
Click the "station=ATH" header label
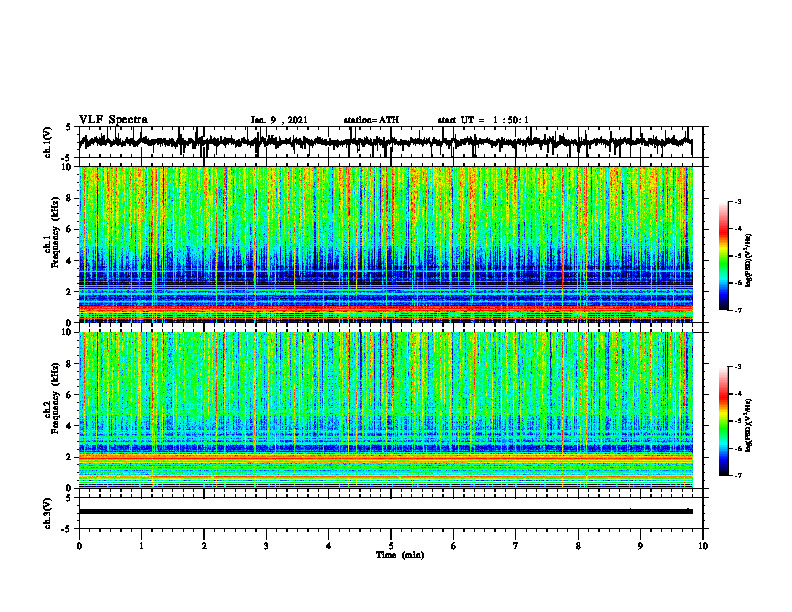pyautogui.click(x=371, y=120)
